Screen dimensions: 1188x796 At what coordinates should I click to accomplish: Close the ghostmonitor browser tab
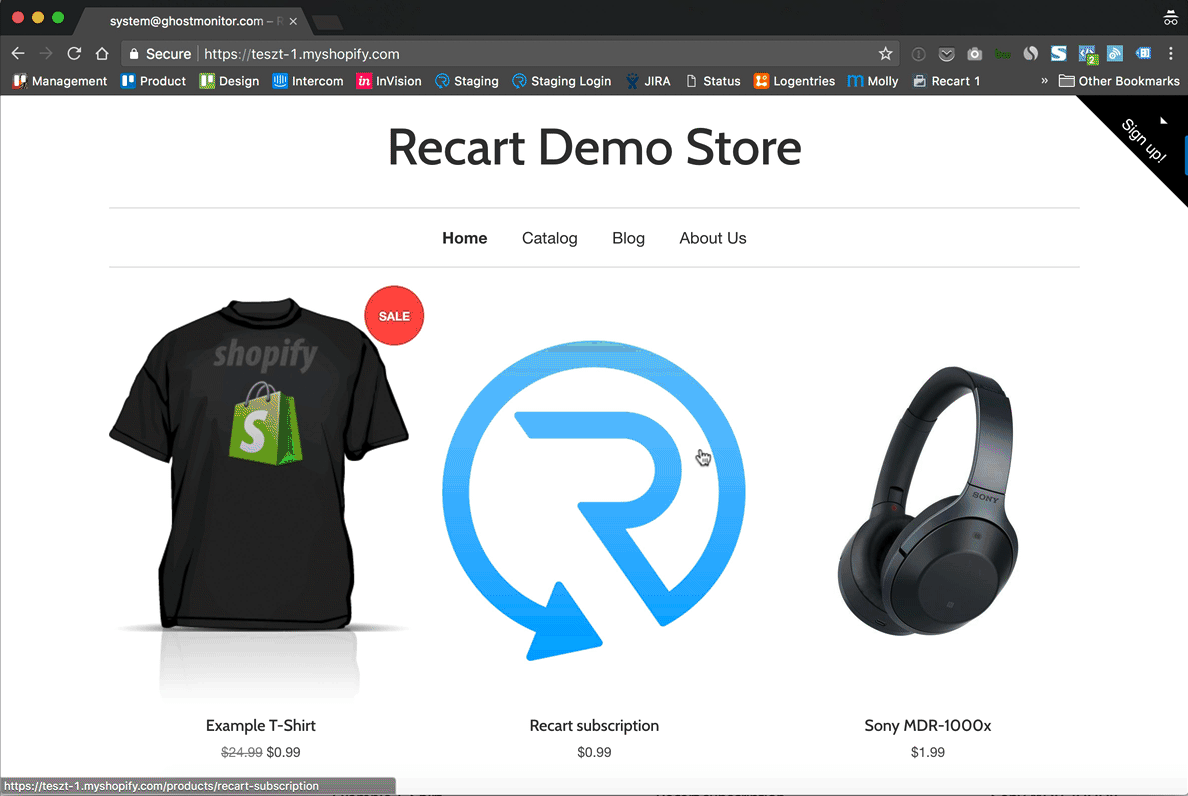293,21
